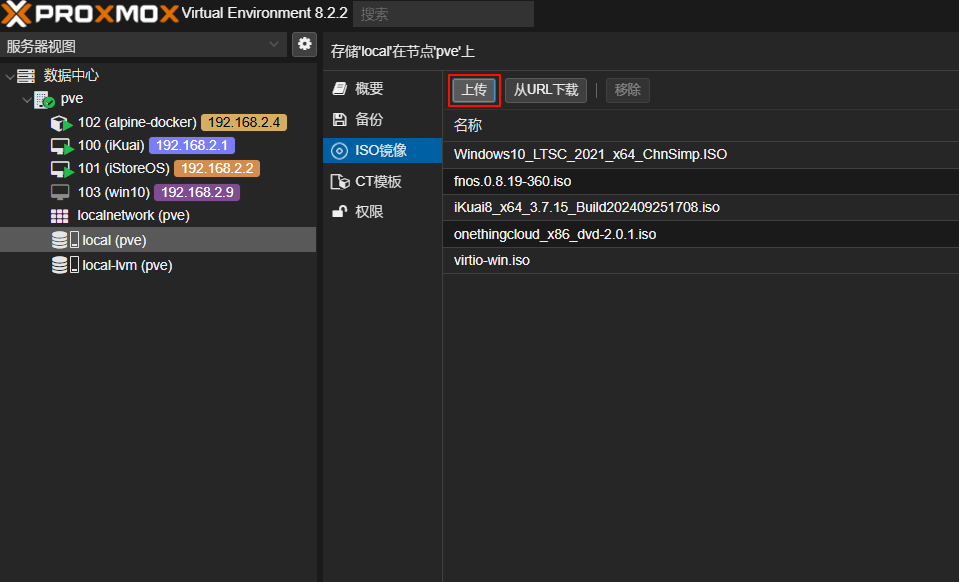The height and width of the screenshot is (582, 959).
Task: Select the virtio-win.iso file row
Action: pos(491,260)
